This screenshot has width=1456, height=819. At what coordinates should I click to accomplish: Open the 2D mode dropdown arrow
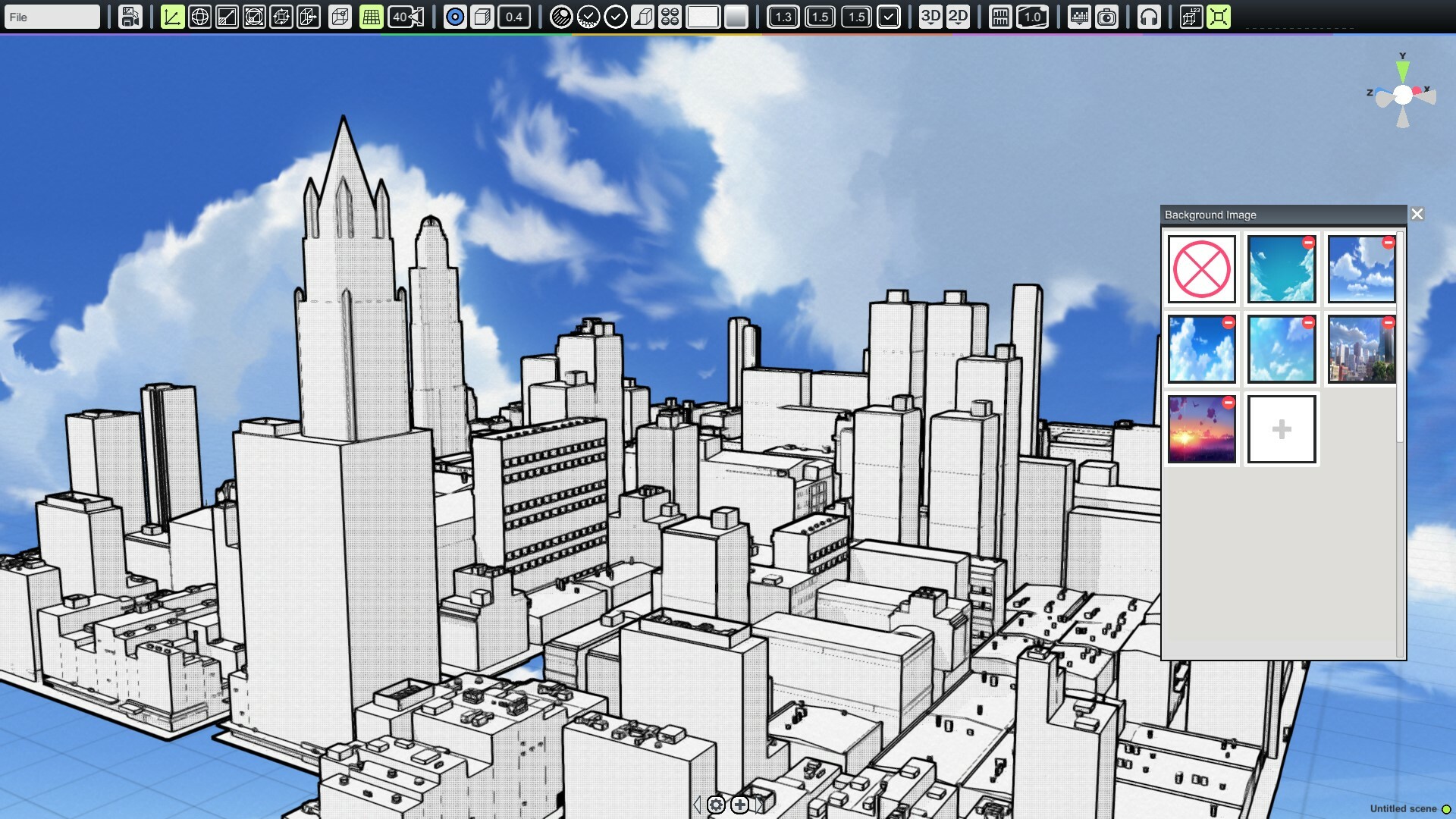pyautogui.click(x=959, y=23)
